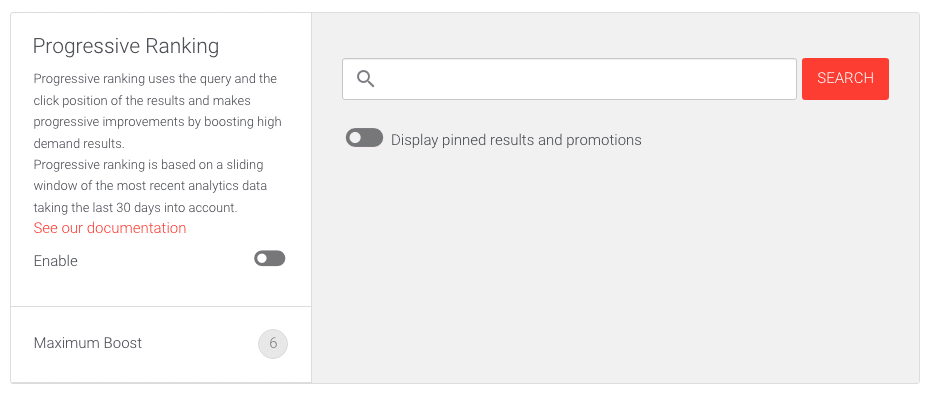
Task: Click the Display pinned results and promotions label
Action: (516, 140)
